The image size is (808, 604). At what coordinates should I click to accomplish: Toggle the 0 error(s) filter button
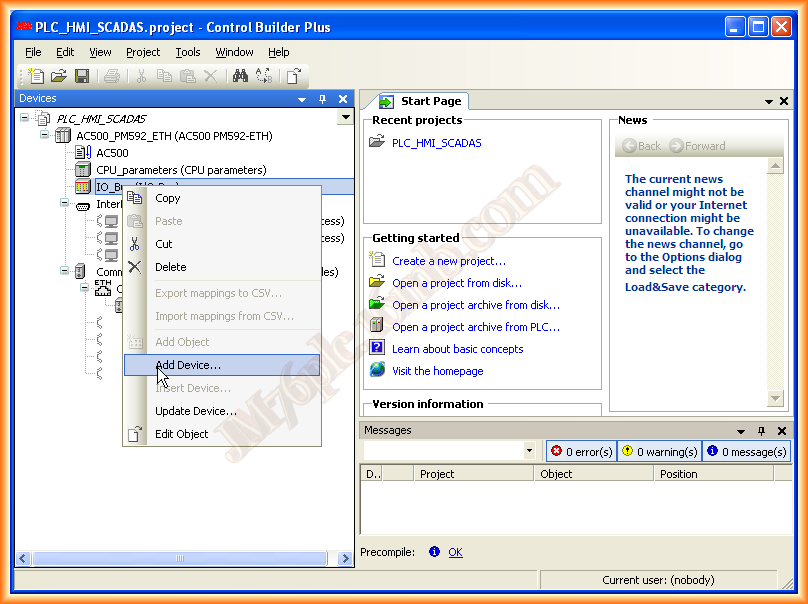[581, 452]
